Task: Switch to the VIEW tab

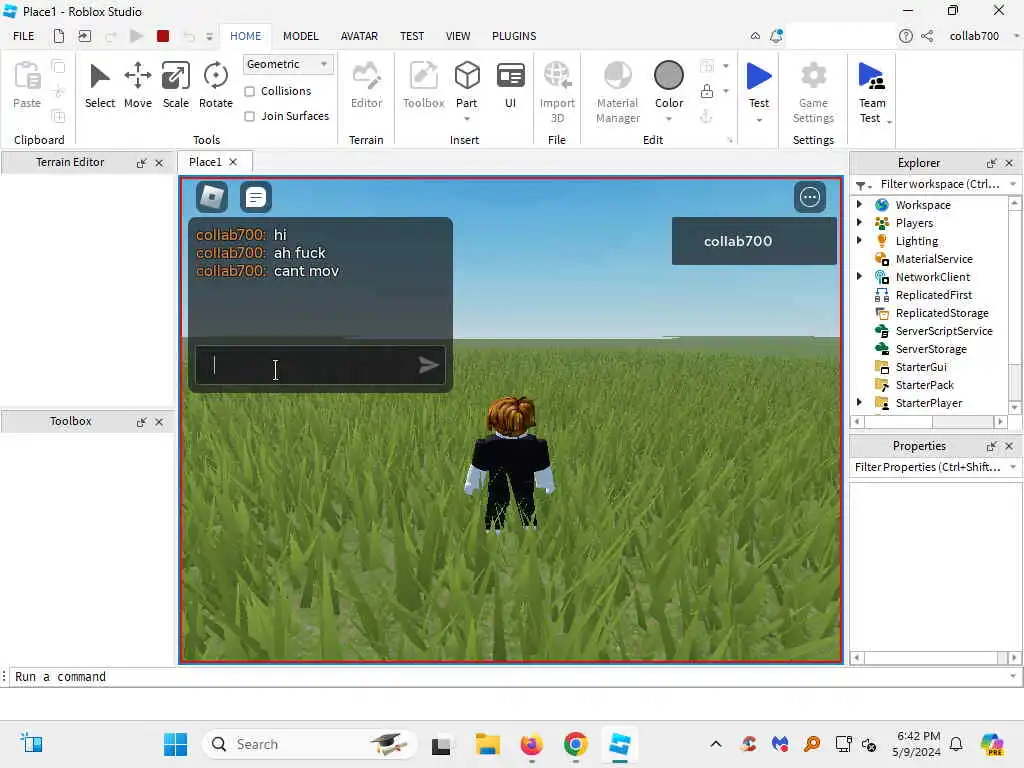Action: pos(458,36)
